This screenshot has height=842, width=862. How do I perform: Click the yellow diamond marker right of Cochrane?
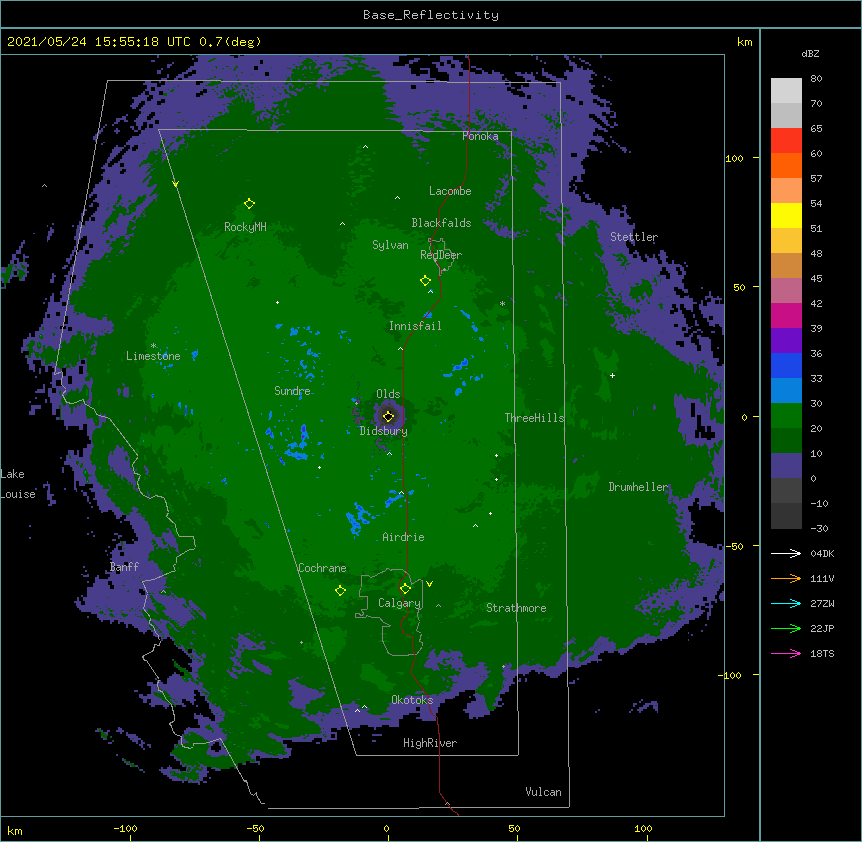[340, 591]
